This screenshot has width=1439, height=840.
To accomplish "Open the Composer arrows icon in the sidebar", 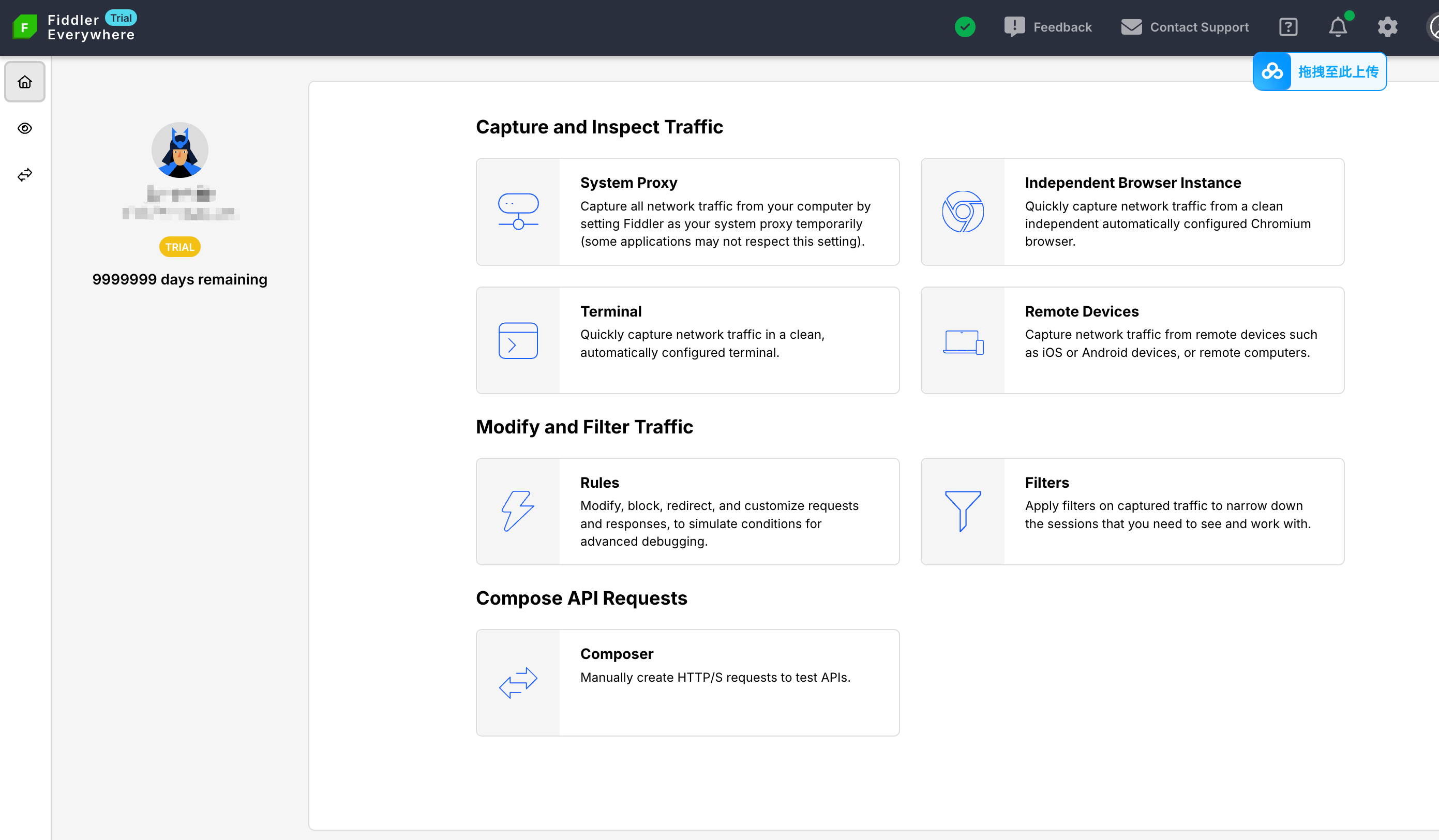I will [x=24, y=175].
